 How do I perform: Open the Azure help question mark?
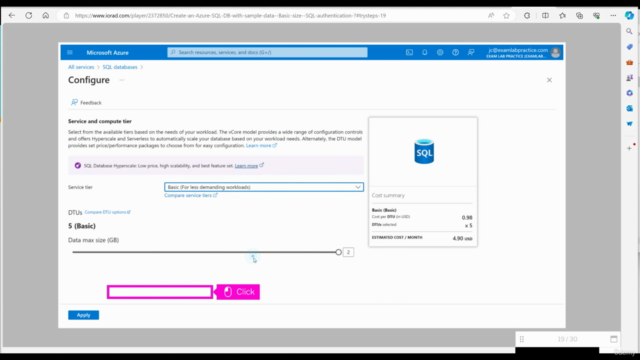pyautogui.click(x=455, y=52)
